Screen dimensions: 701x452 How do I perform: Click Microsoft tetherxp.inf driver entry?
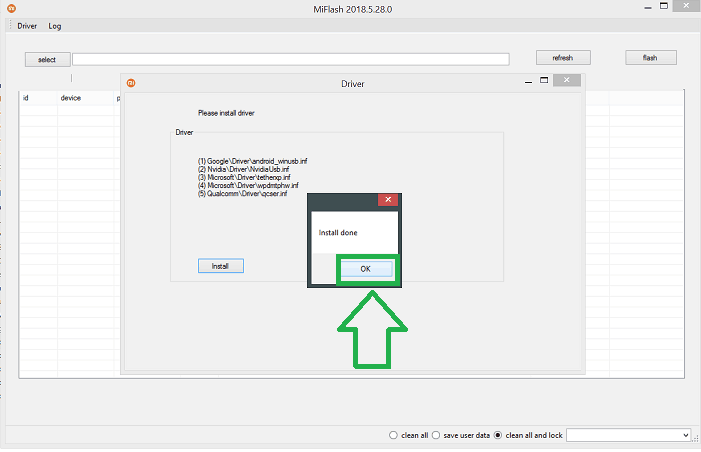point(244,177)
